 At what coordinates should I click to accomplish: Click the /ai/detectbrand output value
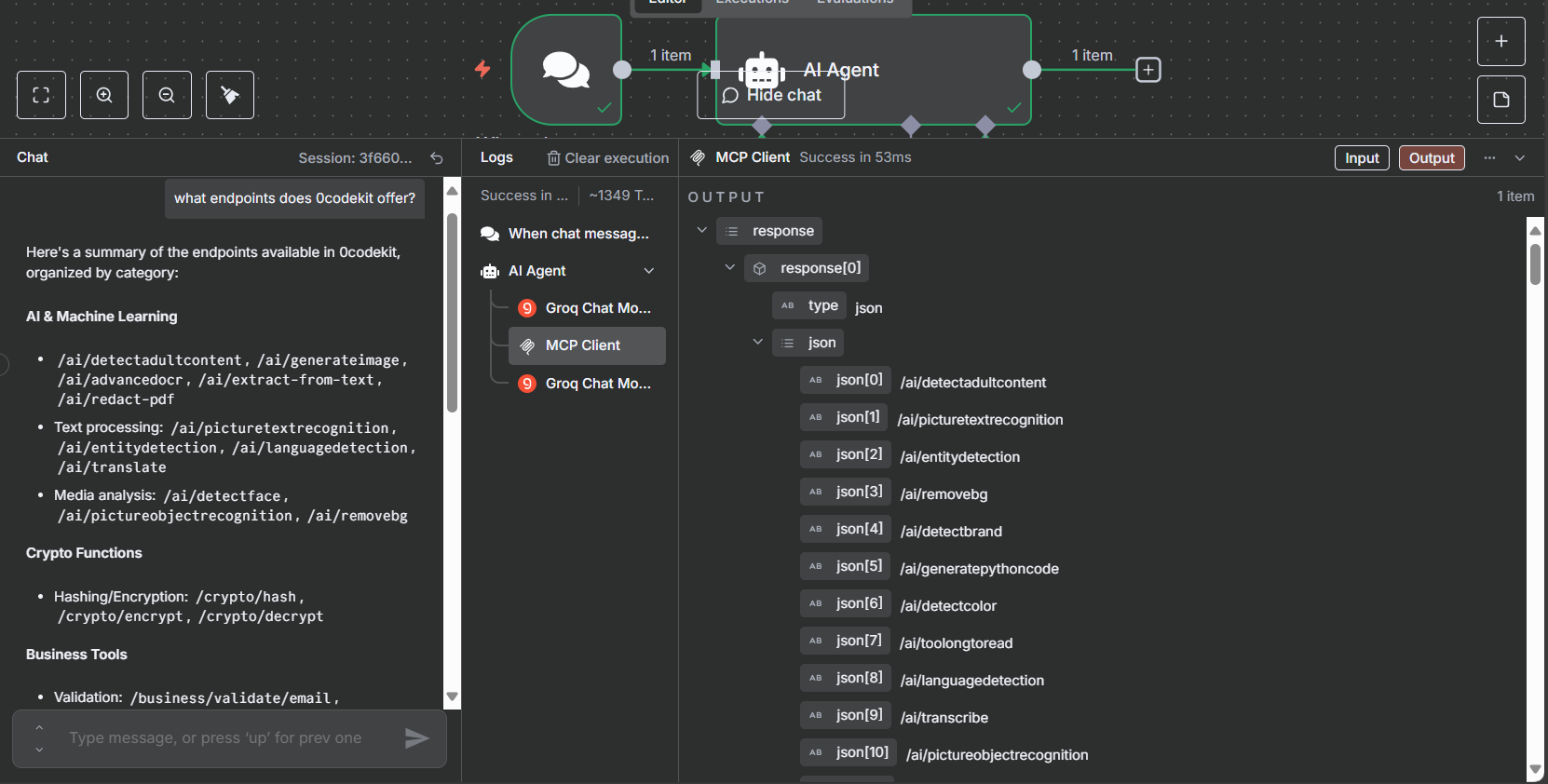pos(951,532)
